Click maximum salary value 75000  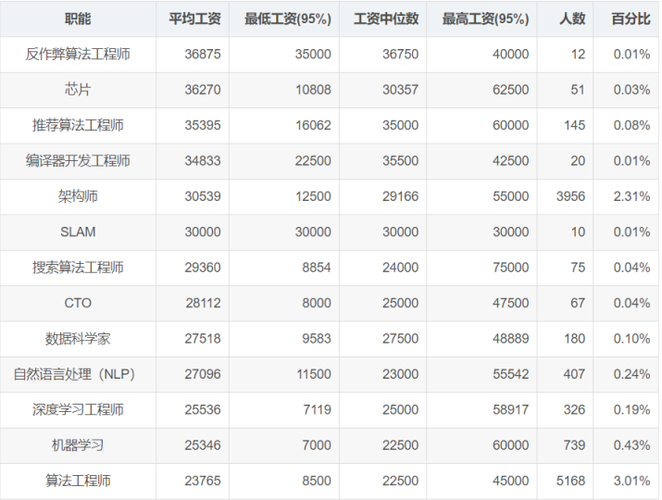(511, 267)
